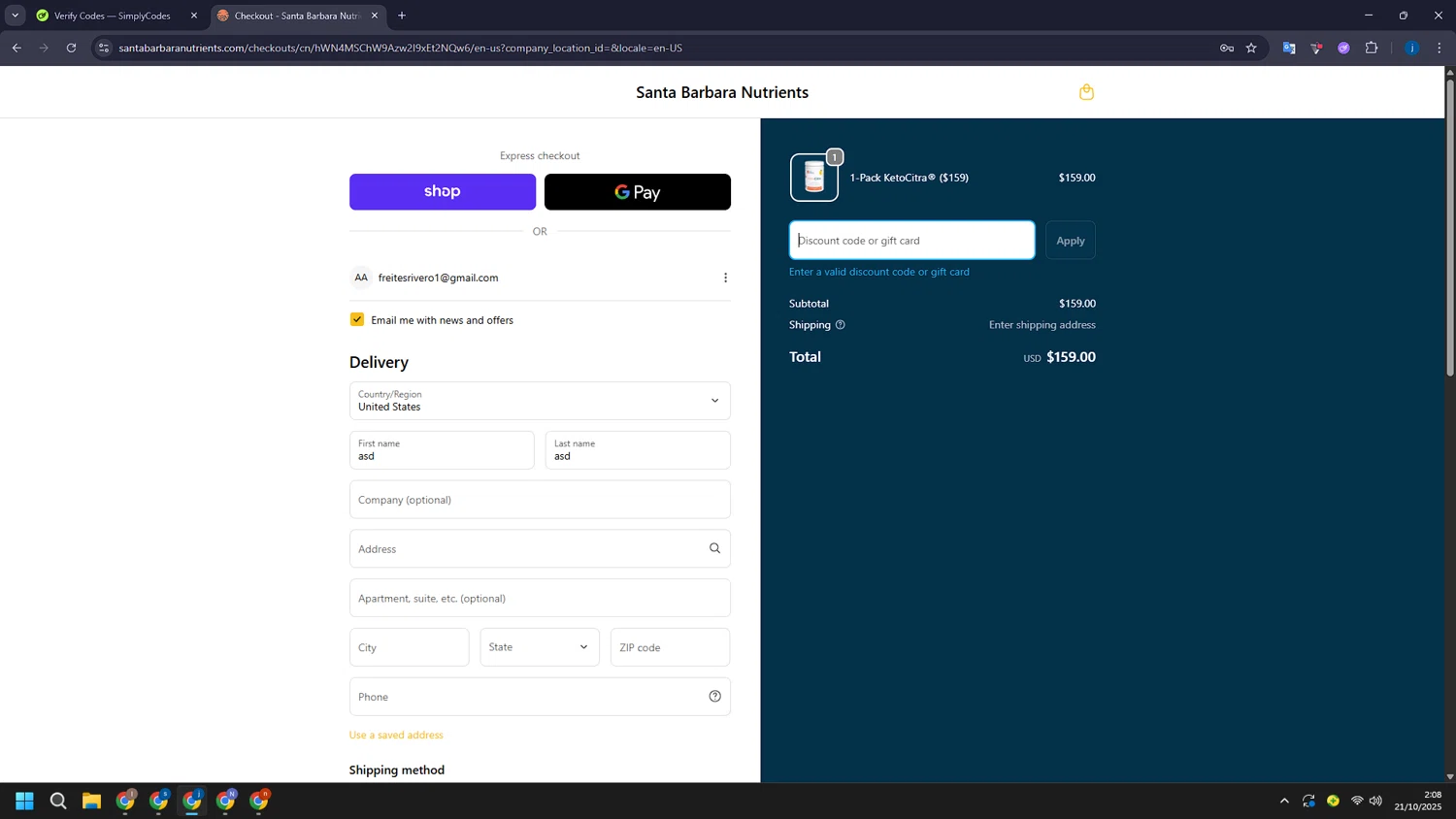This screenshot has width=1456, height=819.
Task: Click the 1-Pack KetoCitra® ($159) product name
Action: click(x=909, y=178)
